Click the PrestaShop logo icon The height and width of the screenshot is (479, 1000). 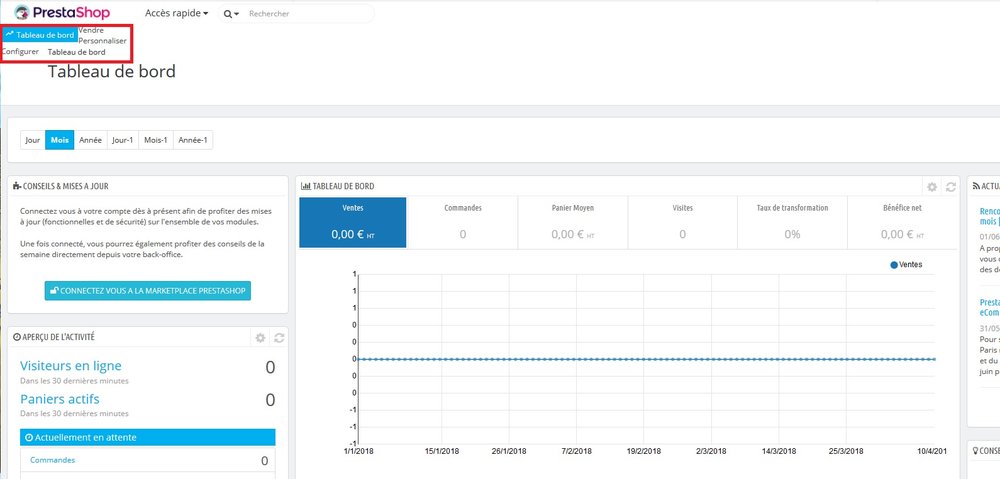22,13
